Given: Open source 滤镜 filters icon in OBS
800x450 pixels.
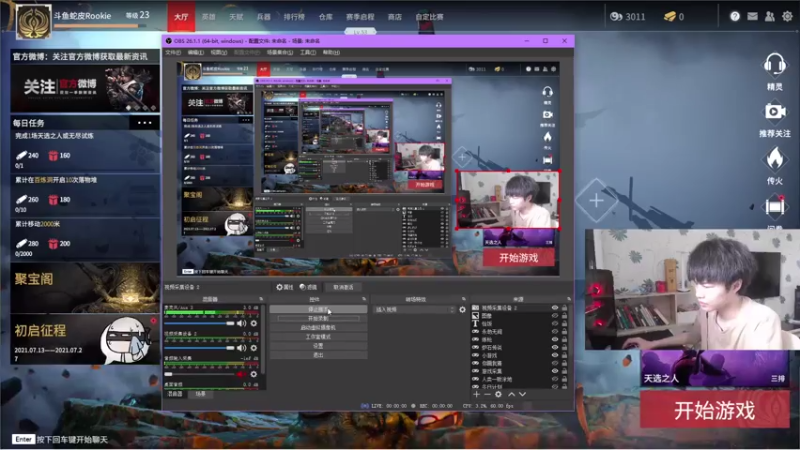Looking at the screenshot, I should (303, 287).
